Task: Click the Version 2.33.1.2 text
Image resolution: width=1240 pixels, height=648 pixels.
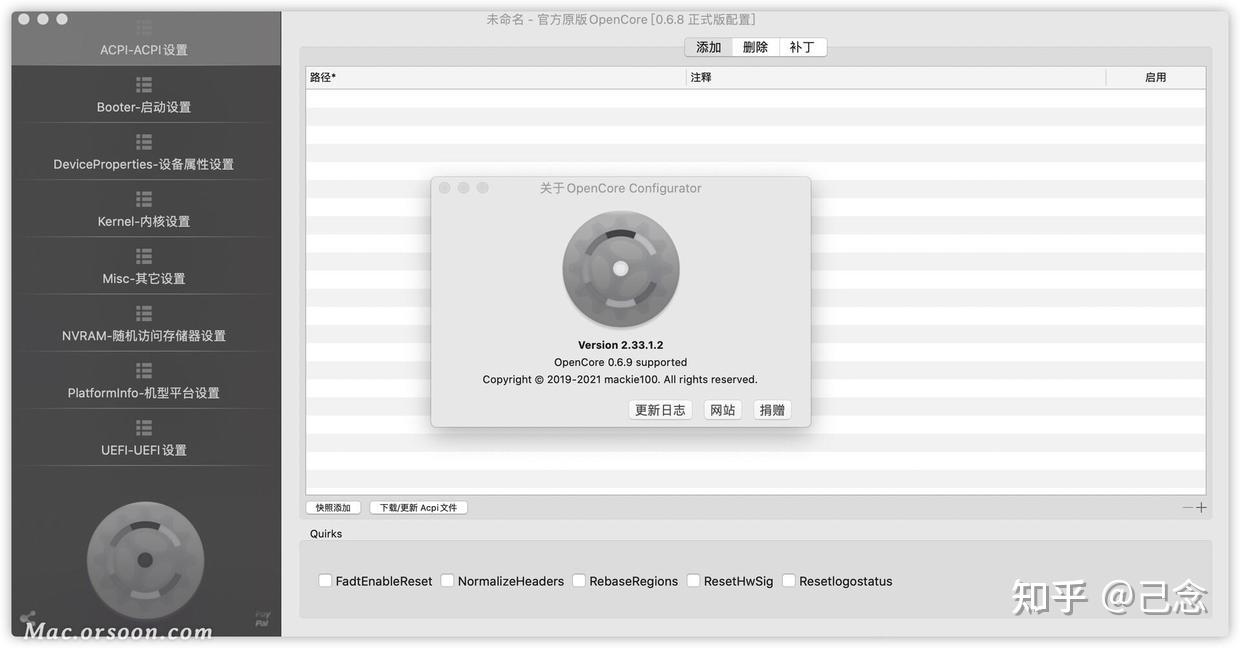Action: point(621,345)
